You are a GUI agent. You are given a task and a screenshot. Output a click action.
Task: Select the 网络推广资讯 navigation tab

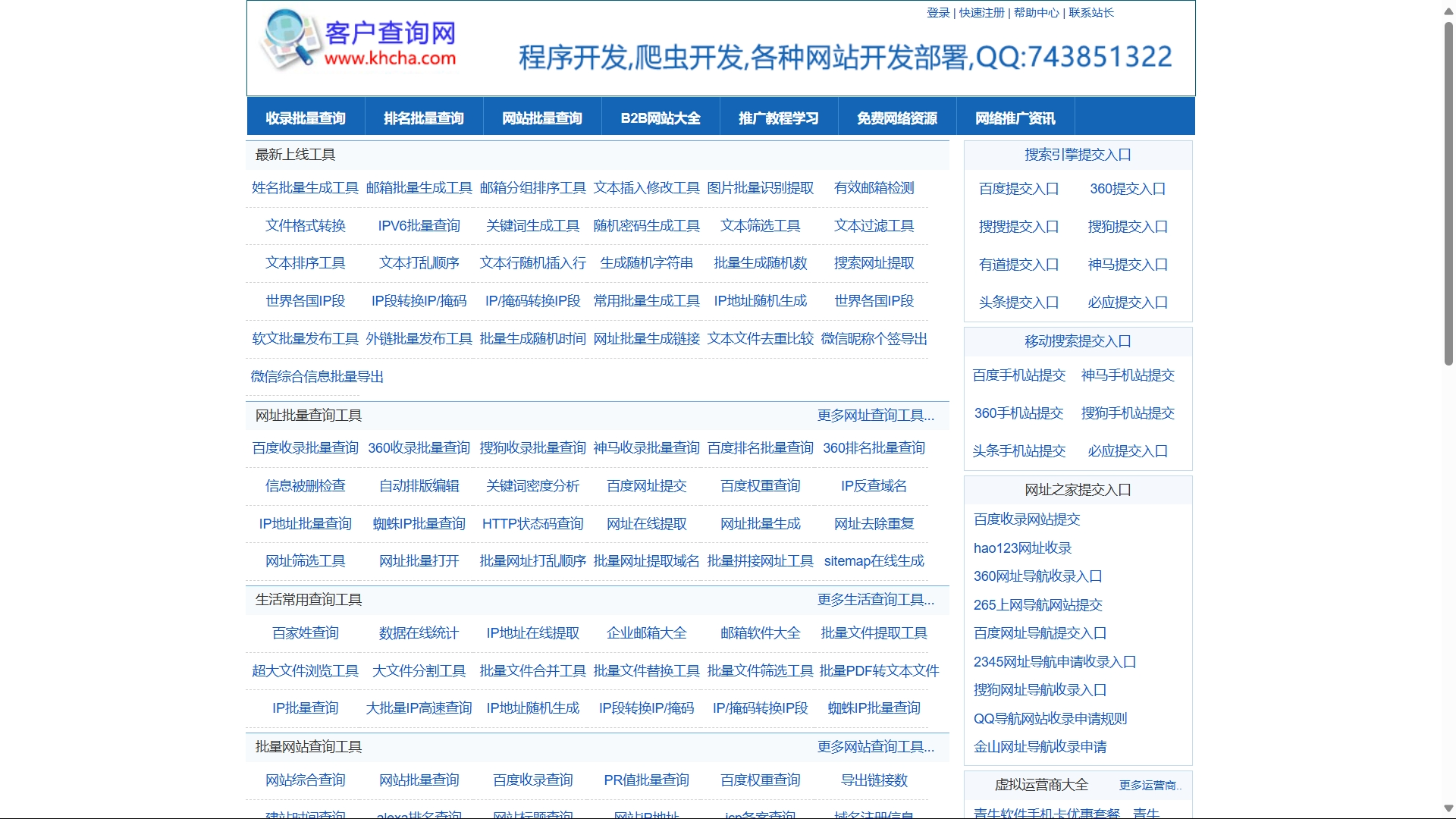click(x=1015, y=116)
